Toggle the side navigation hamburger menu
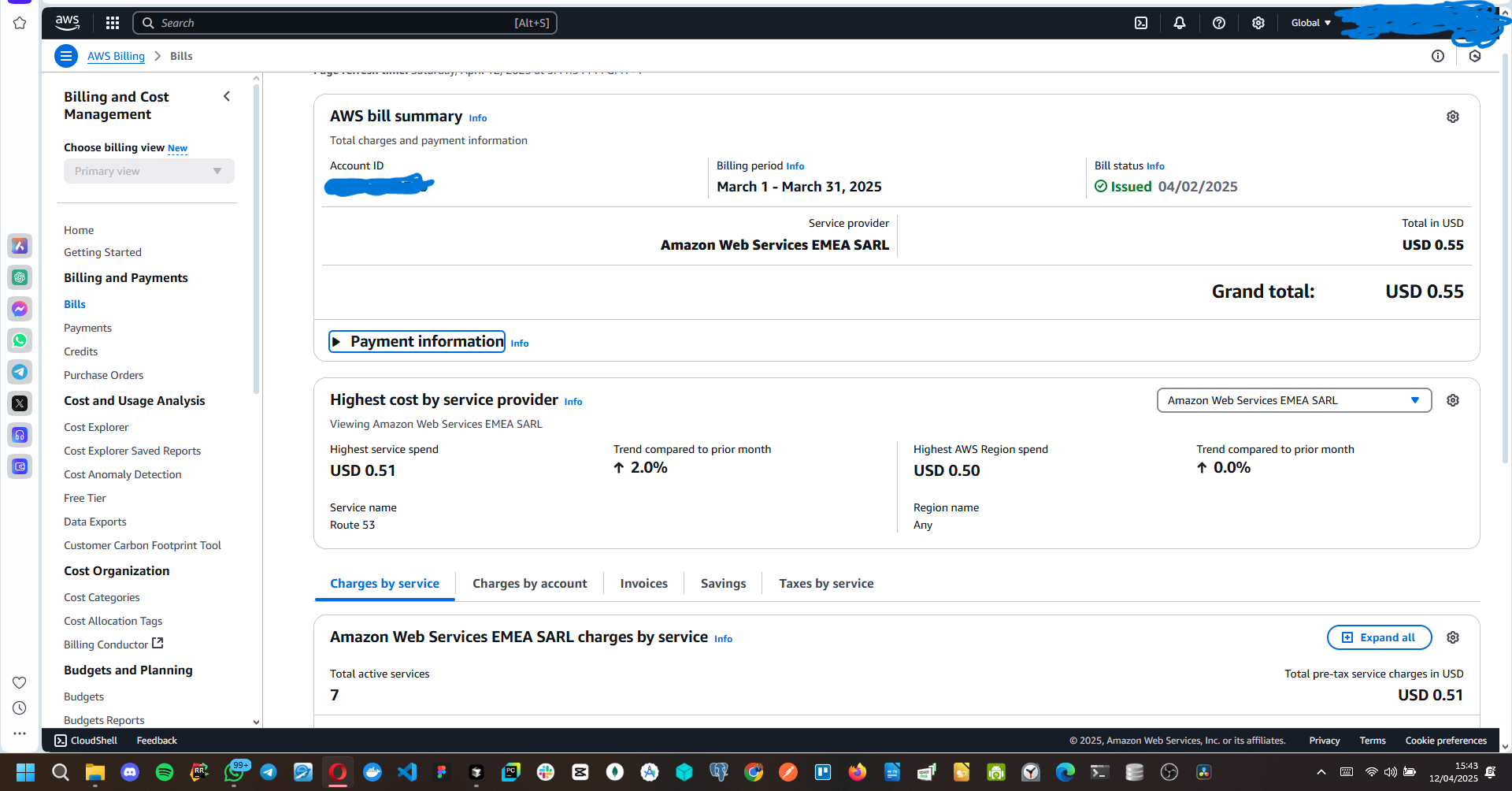The image size is (1512, 791). coord(66,56)
